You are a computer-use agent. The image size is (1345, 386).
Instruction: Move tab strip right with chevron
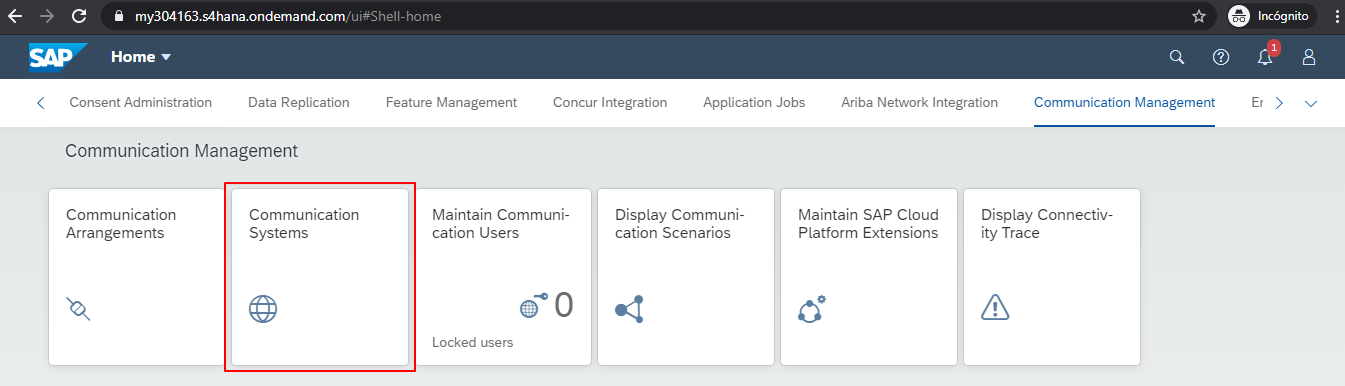click(1279, 102)
